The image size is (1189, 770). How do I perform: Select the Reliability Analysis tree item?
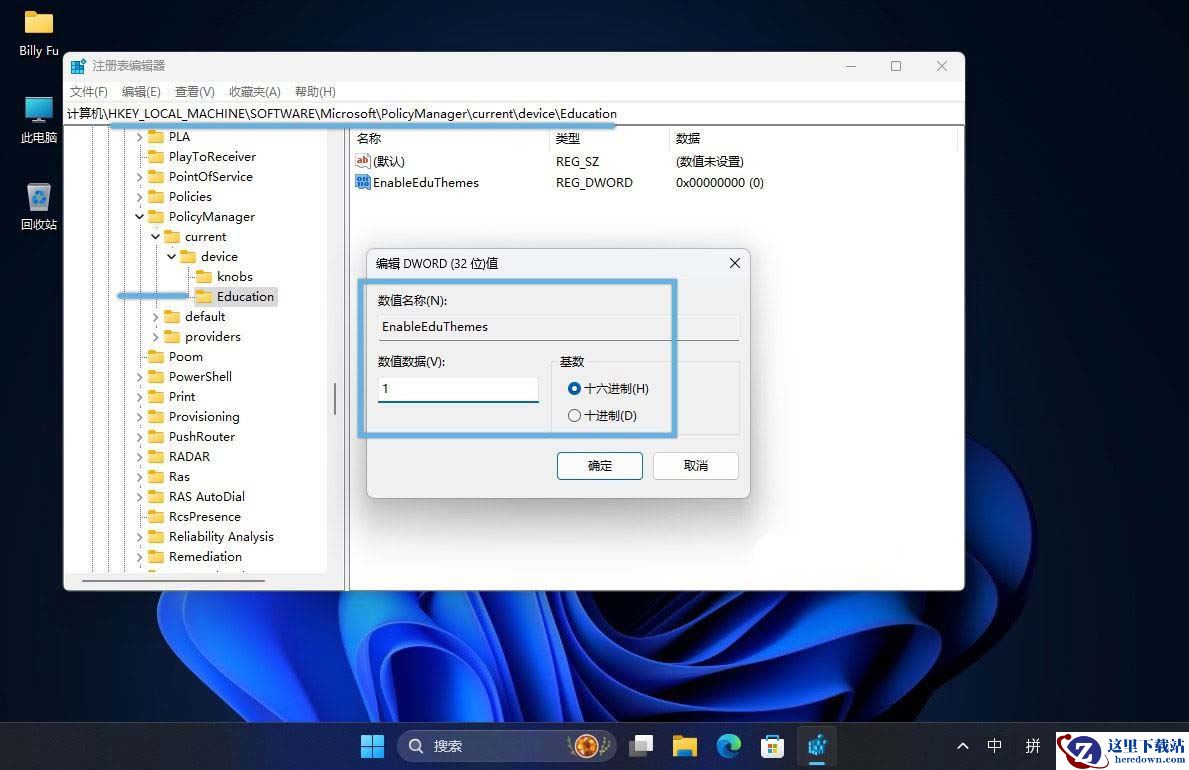(221, 536)
